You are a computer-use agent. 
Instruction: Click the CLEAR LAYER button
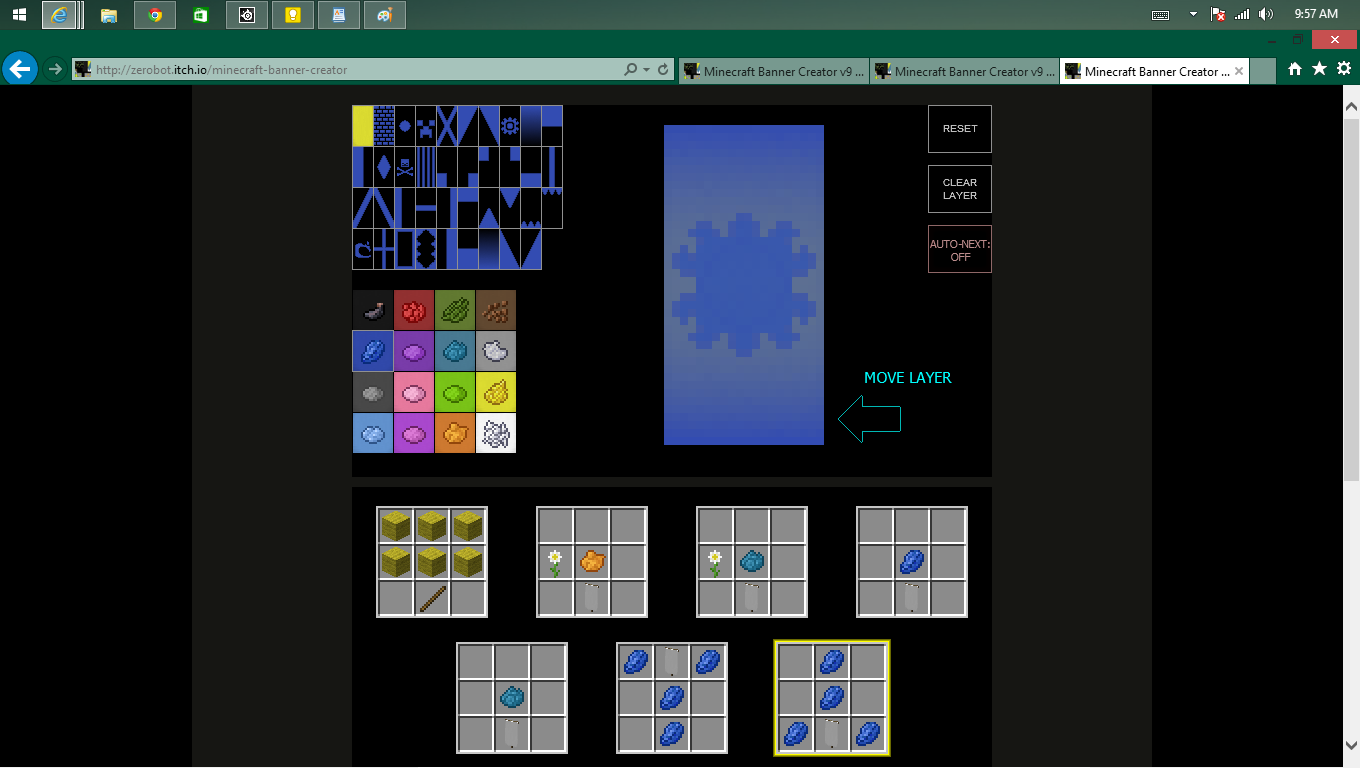(960, 189)
